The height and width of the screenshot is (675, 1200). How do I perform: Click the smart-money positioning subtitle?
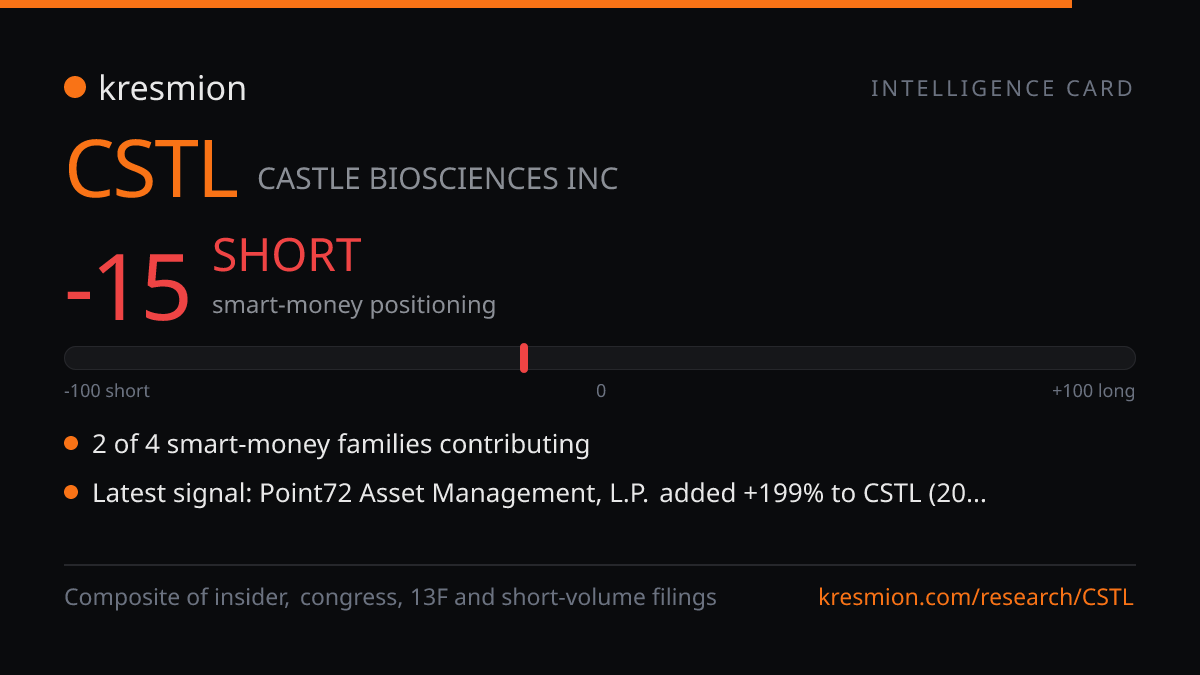pyautogui.click(x=354, y=305)
